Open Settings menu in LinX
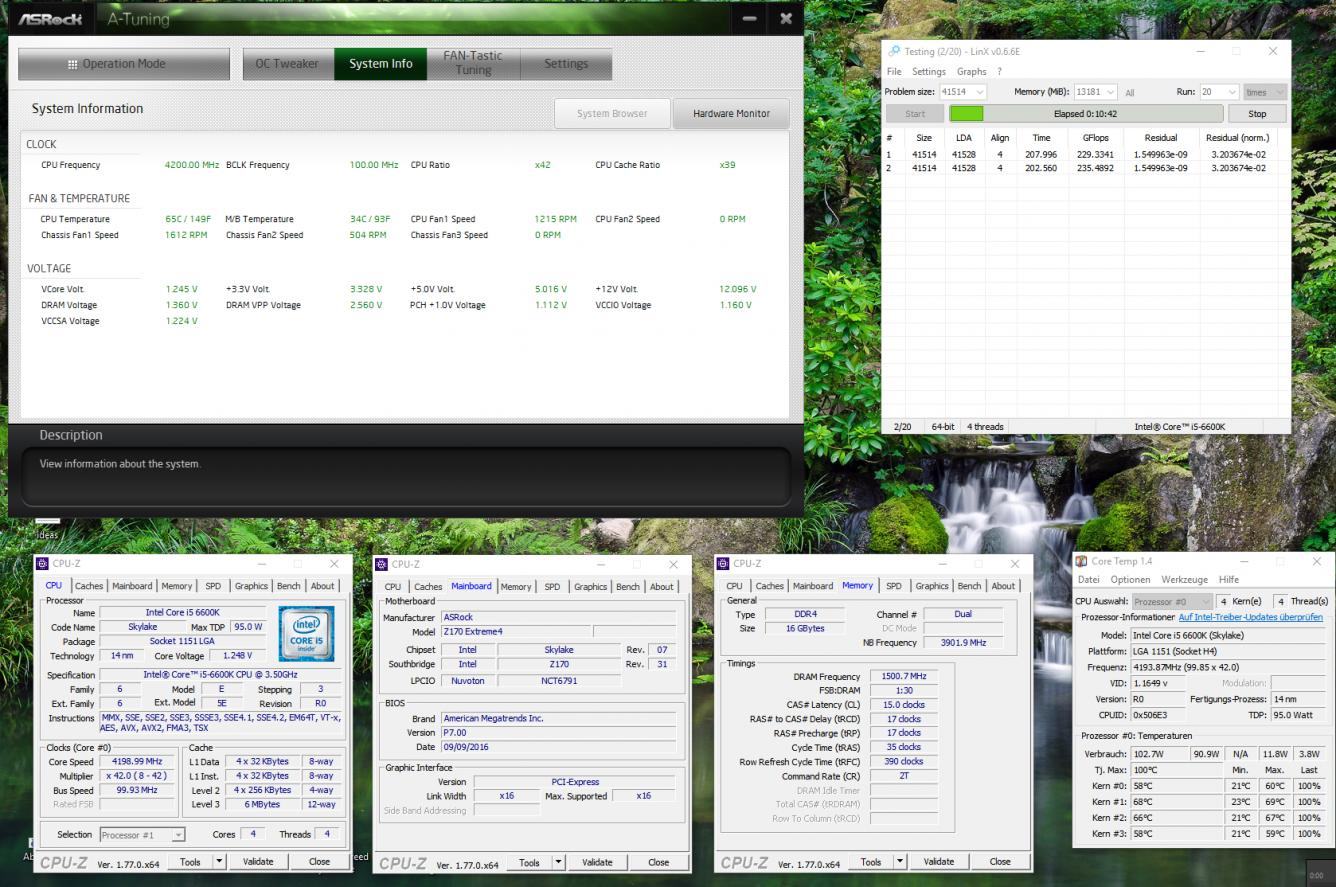The width and height of the screenshot is (1336, 887). click(x=928, y=71)
